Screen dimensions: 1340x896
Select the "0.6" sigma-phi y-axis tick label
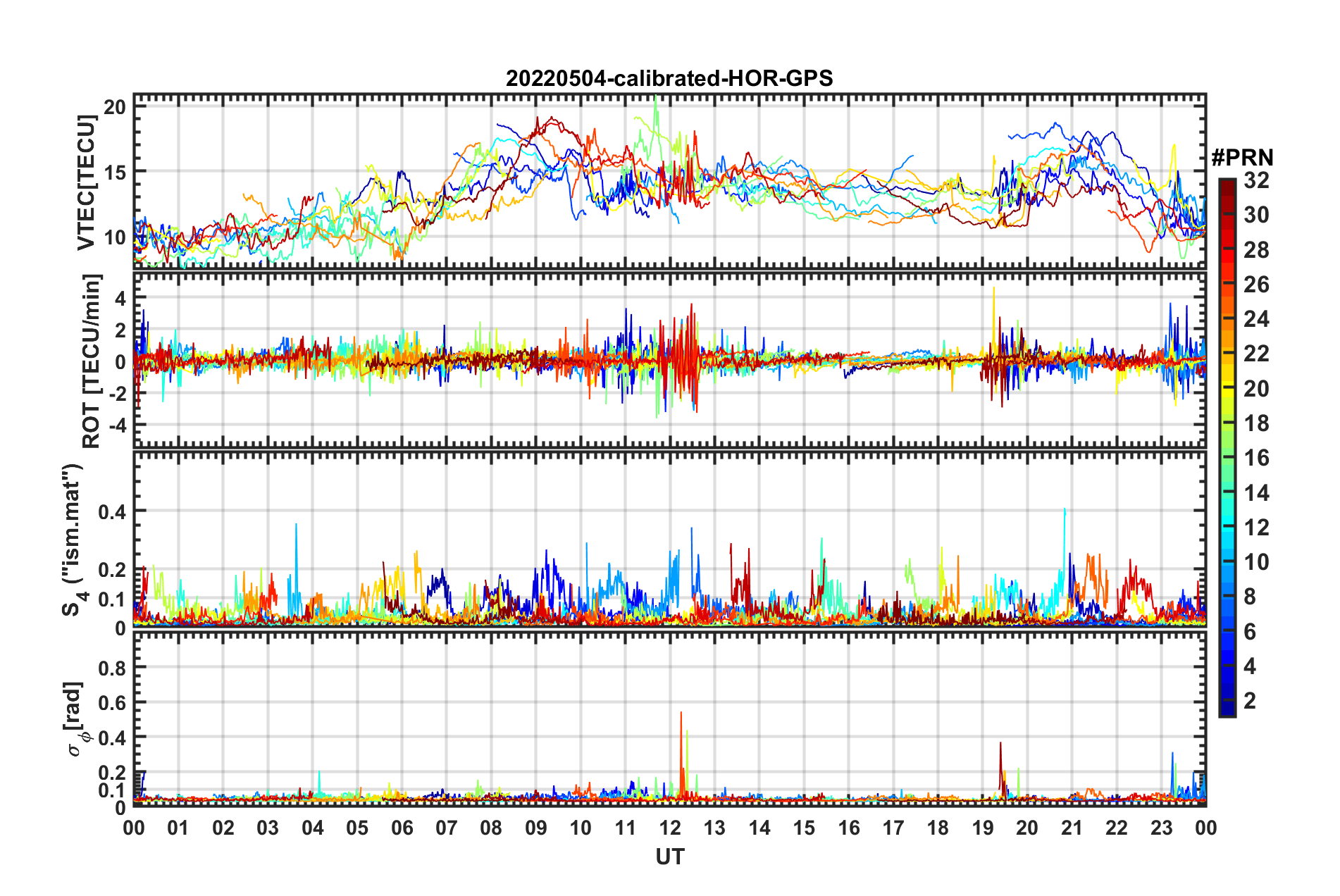(112, 702)
